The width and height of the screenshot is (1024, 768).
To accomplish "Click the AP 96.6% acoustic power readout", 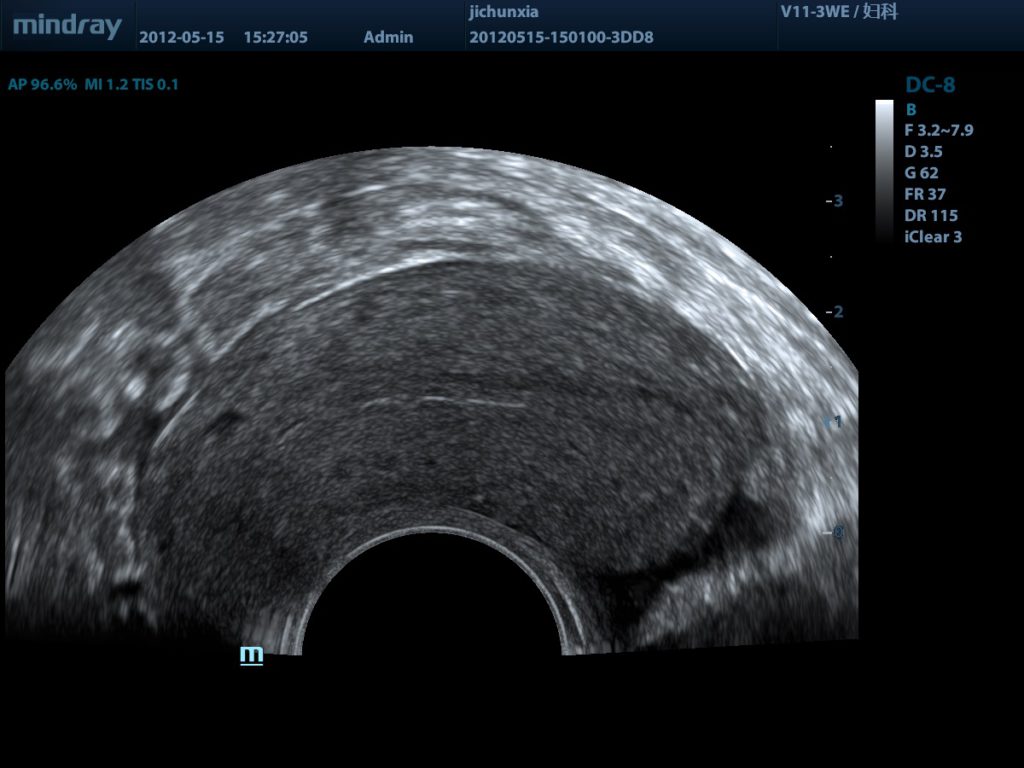I will (42, 85).
